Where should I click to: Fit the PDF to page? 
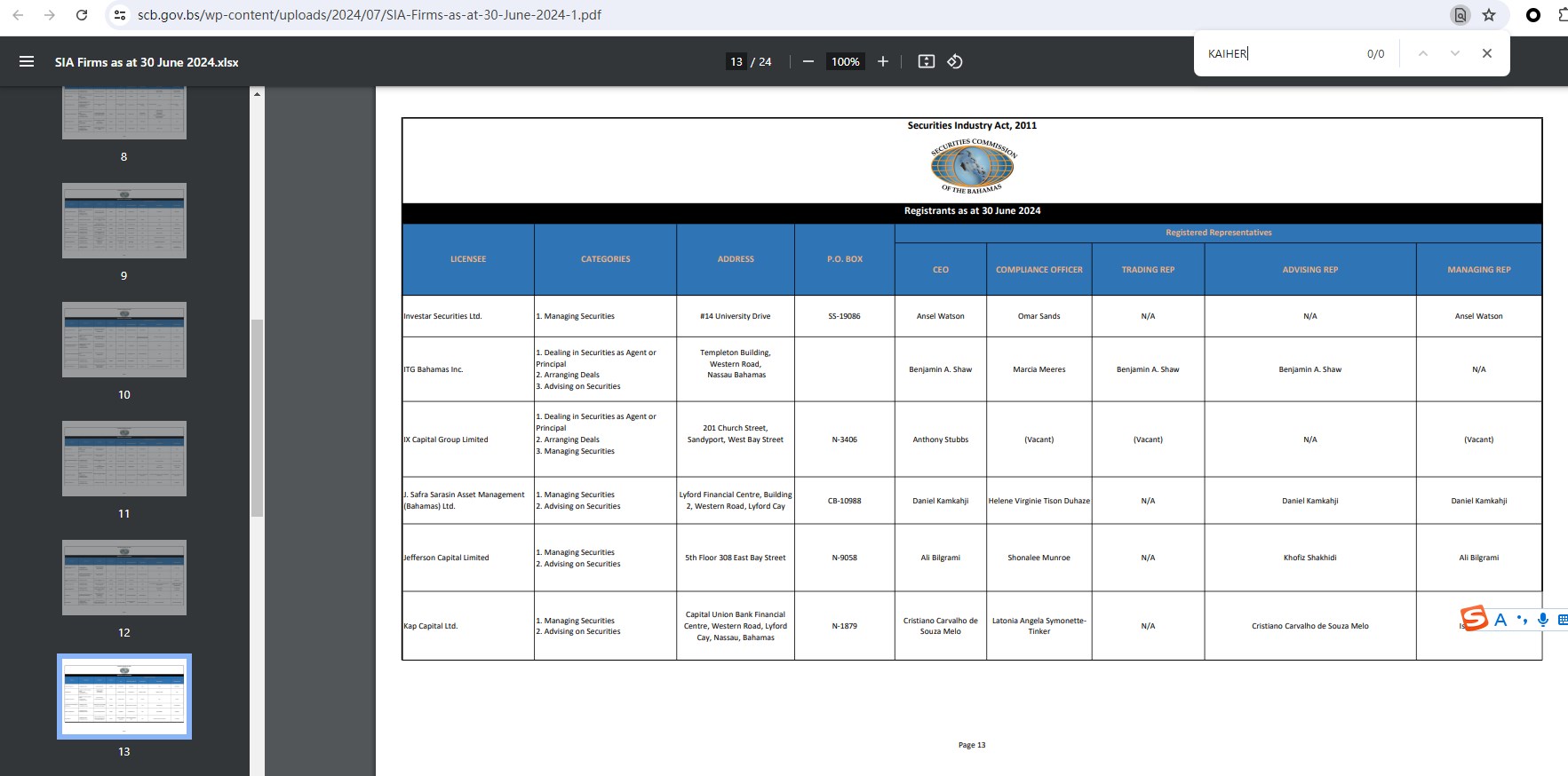pos(926,61)
